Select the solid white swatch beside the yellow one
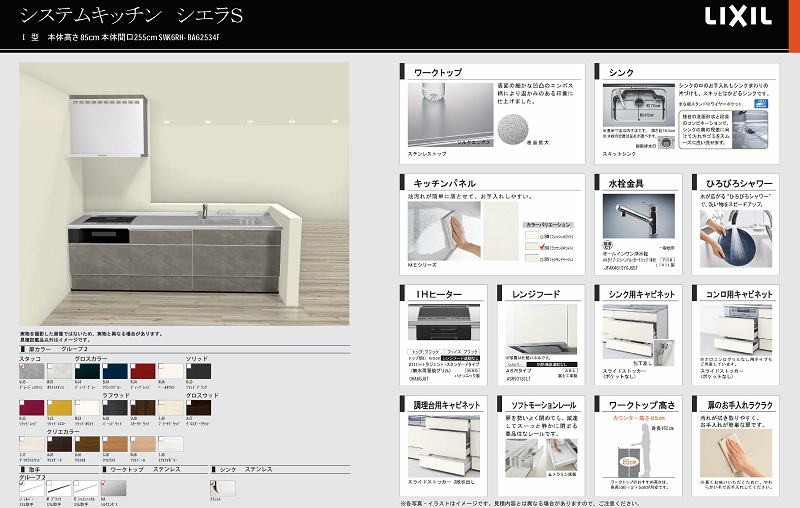The height and width of the screenshot is (508, 800). (x=87, y=408)
